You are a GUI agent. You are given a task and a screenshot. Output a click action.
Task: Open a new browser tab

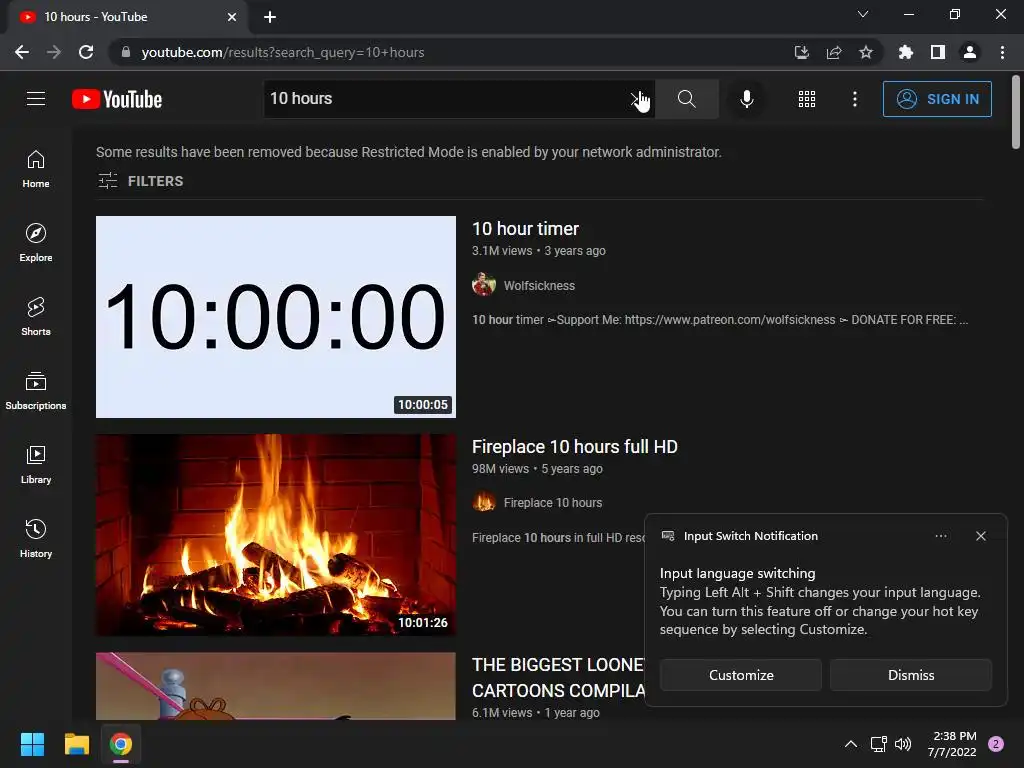pos(270,17)
